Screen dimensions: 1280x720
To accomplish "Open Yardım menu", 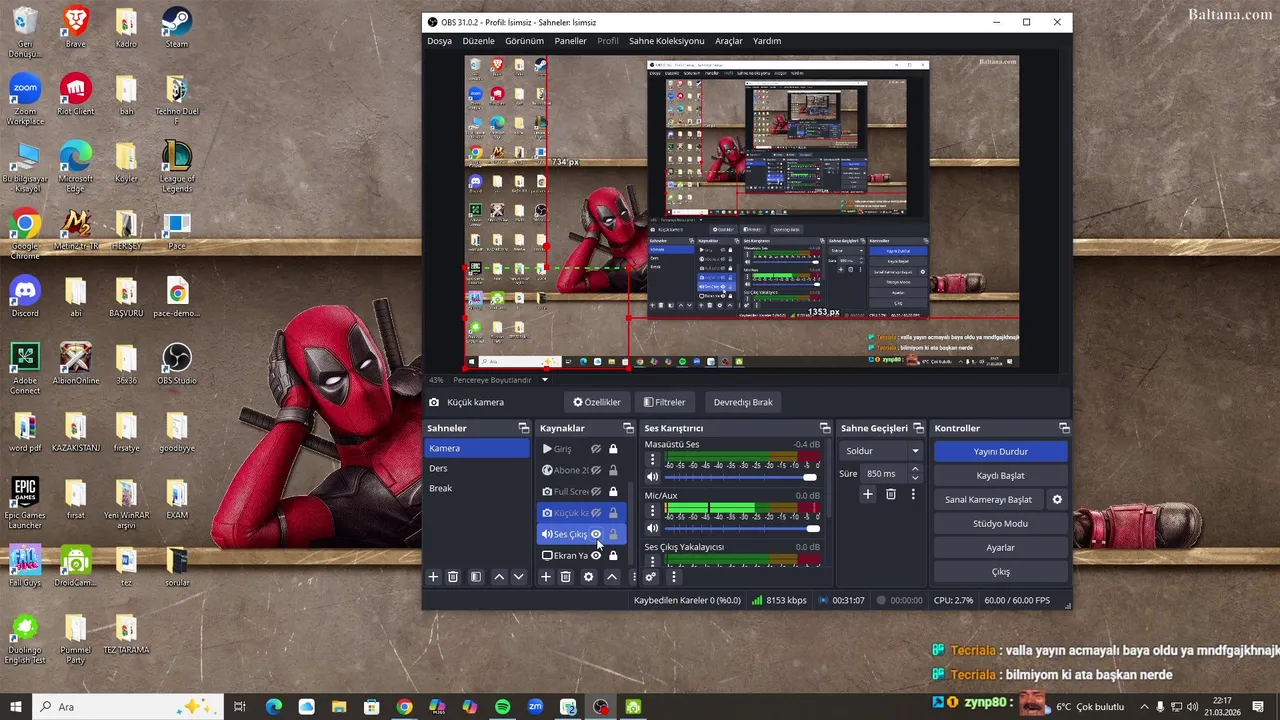I will (x=767, y=41).
